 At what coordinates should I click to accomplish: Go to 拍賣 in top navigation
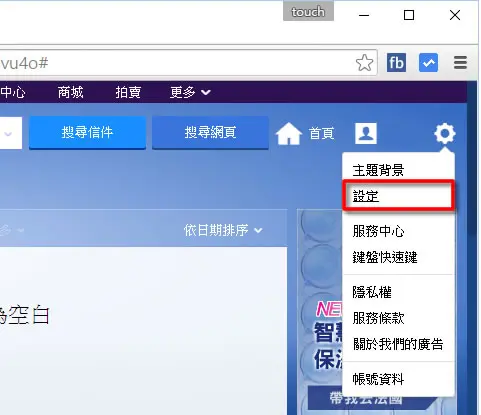point(128,92)
